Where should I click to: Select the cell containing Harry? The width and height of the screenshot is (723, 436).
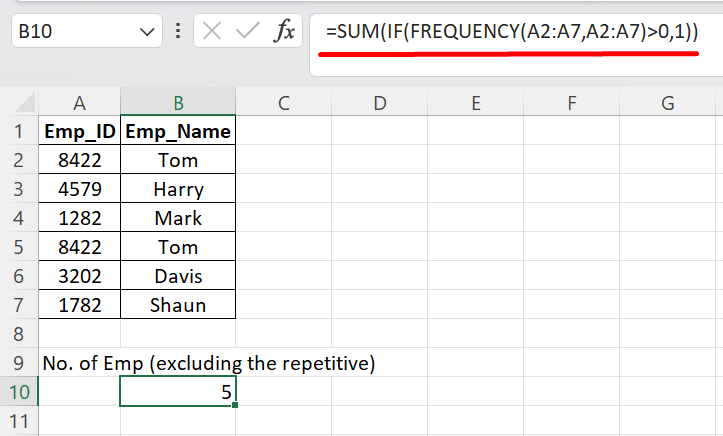point(178,189)
